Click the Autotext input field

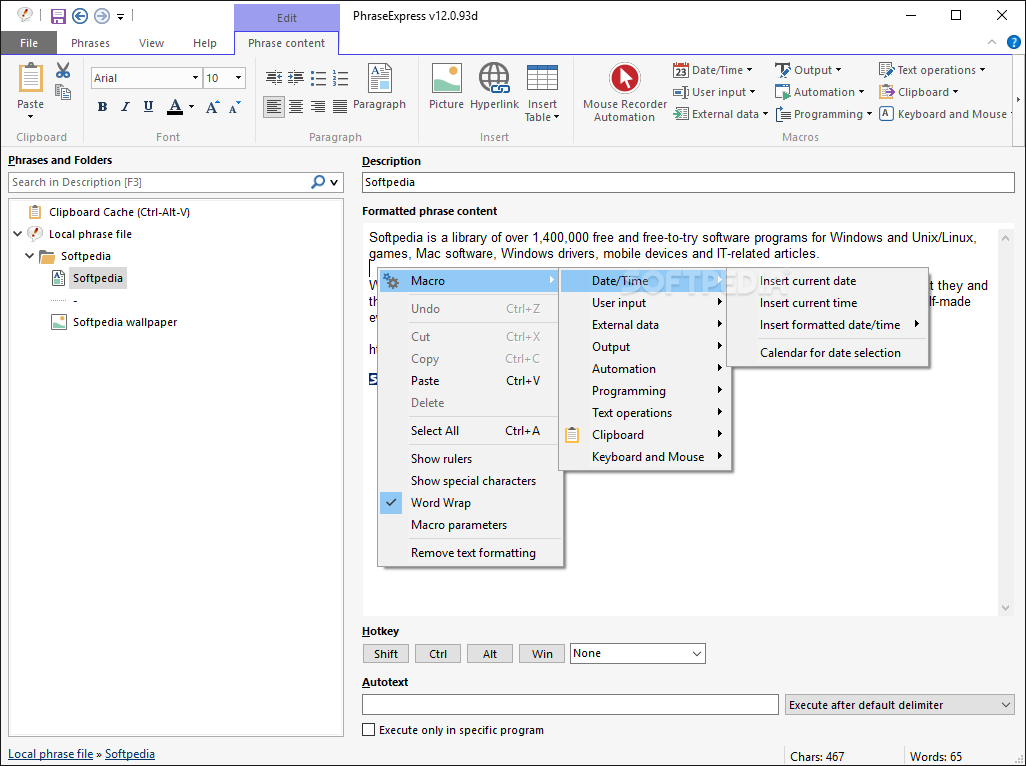tap(570, 705)
